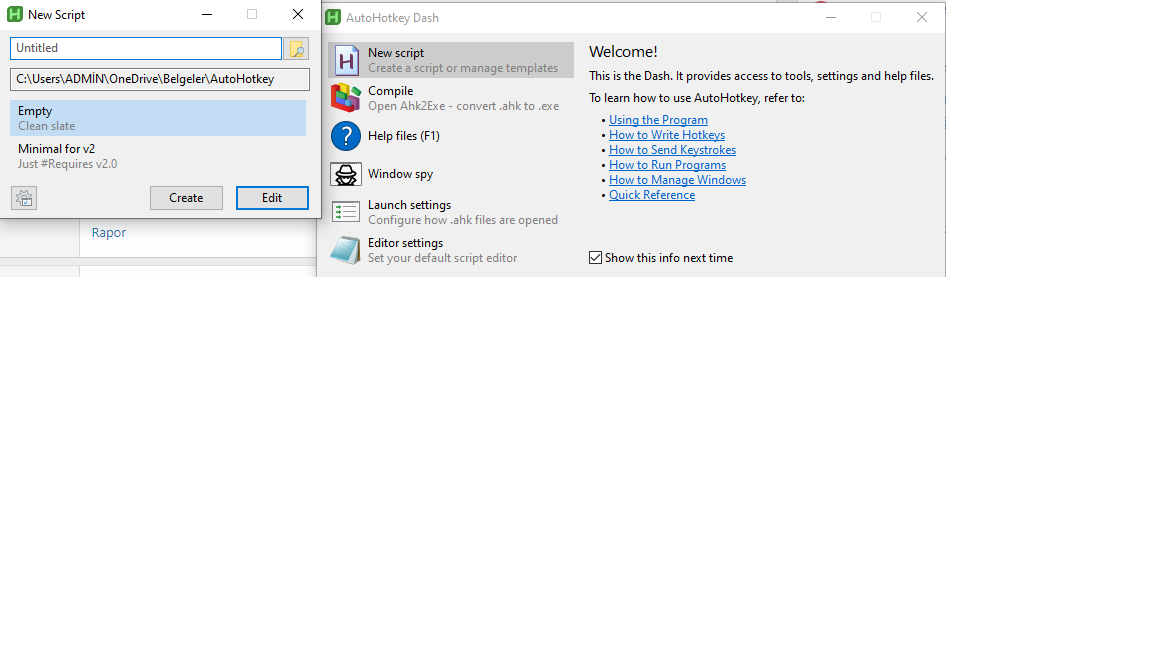Screen dimensions: 1152x648
Task: Open the Editor settings notepad icon
Action: (x=345, y=251)
